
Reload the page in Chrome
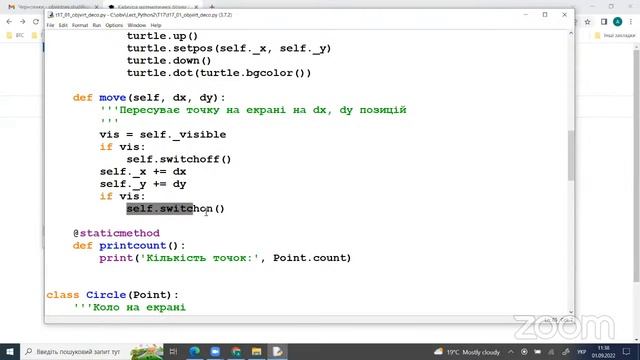pos(36,22)
